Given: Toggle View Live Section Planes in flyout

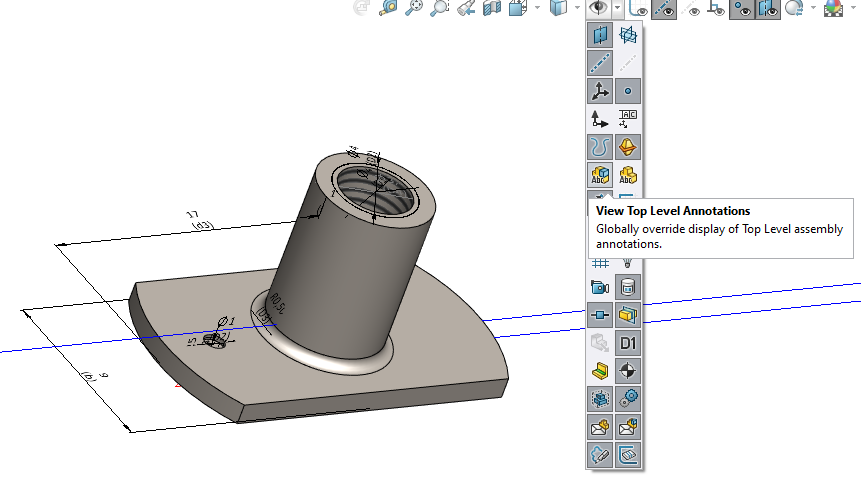Looking at the screenshot, I should (x=628, y=35).
